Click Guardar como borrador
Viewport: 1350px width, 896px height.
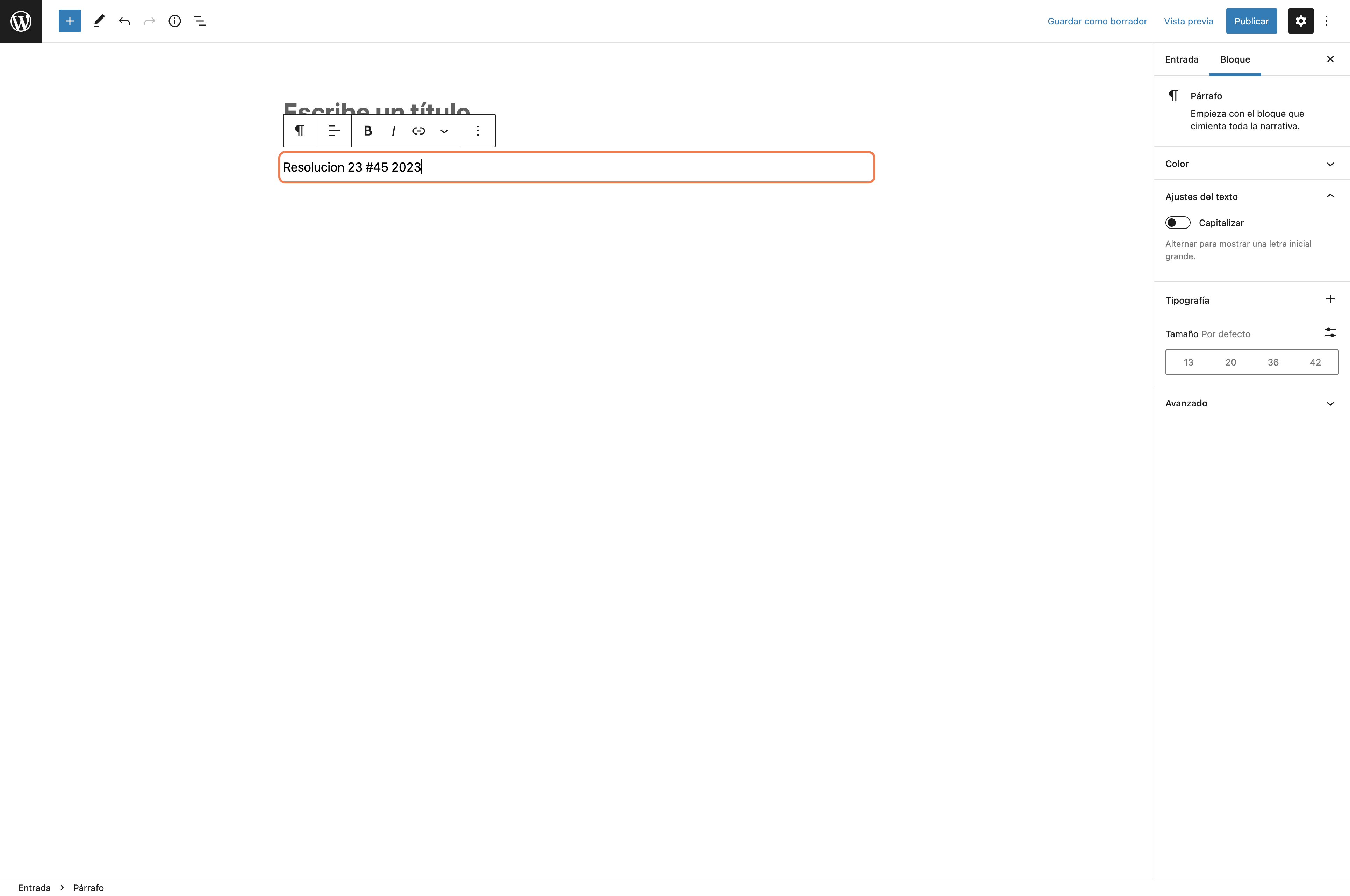pyautogui.click(x=1097, y=21)
